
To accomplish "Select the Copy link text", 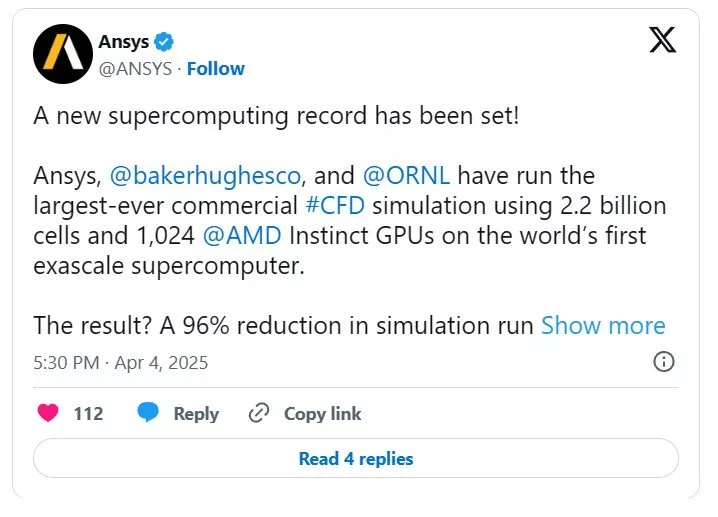I will [x=322, y=413].
